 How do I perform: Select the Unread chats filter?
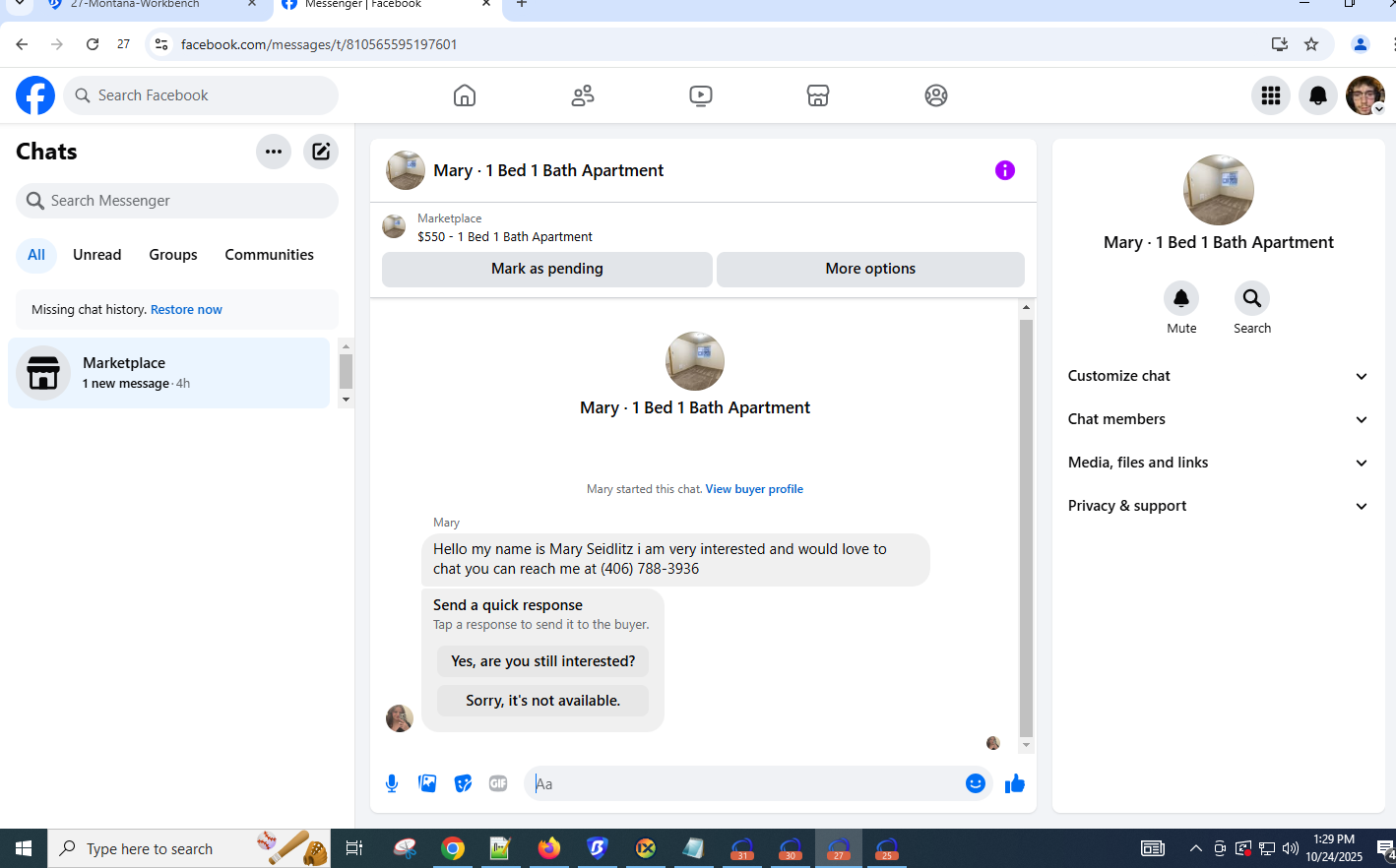[97, 255]
